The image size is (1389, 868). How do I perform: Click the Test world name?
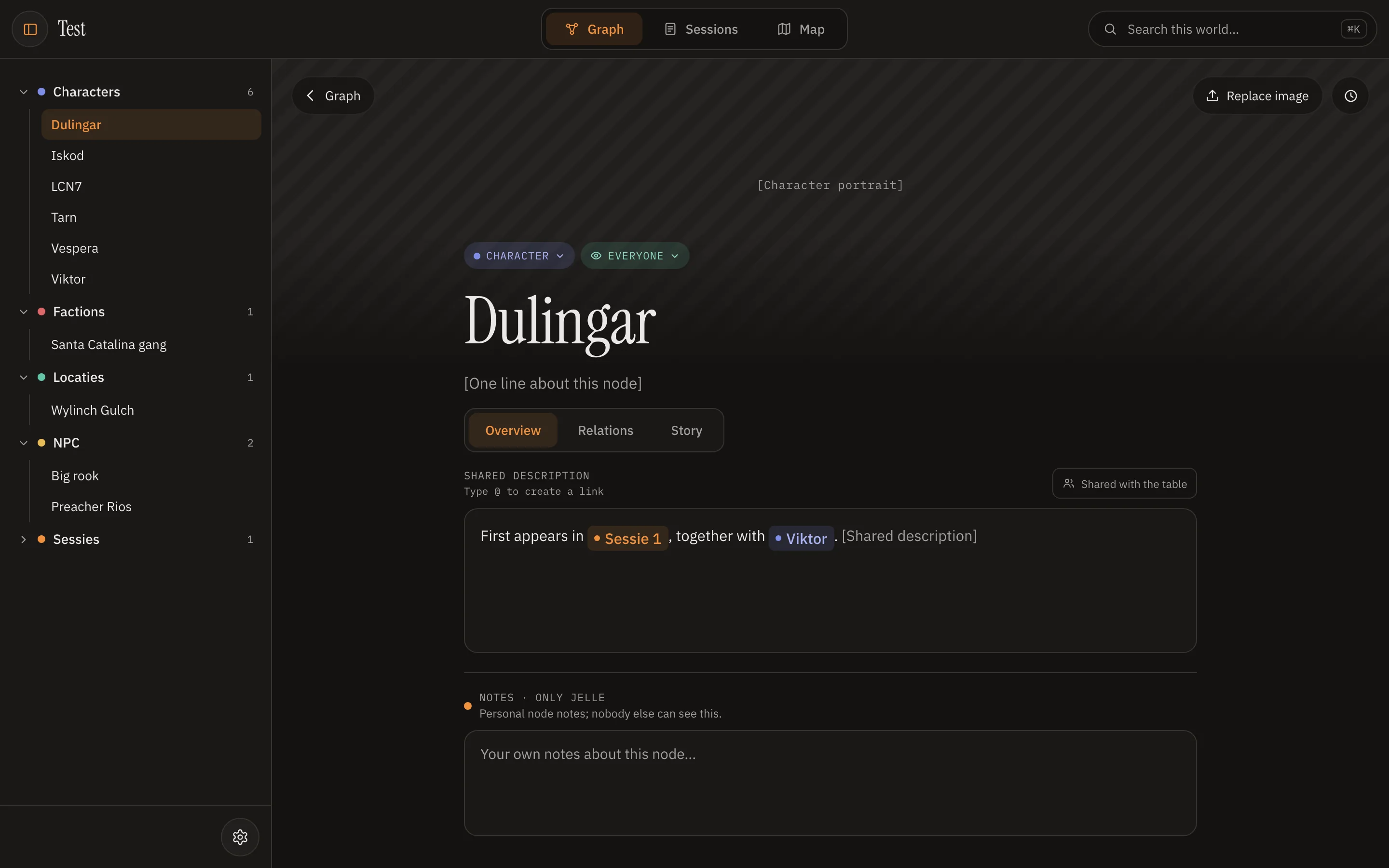(71, 29)
